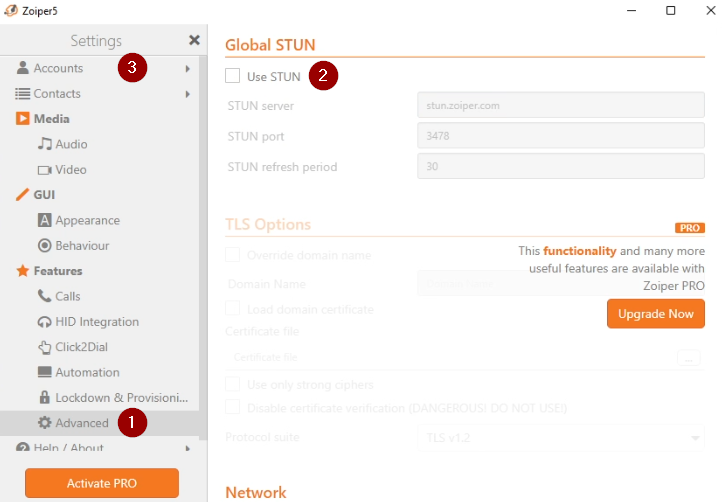The image size is (722, 502).
Task: Click the Upgrade Now button
Action: [656, 314]
